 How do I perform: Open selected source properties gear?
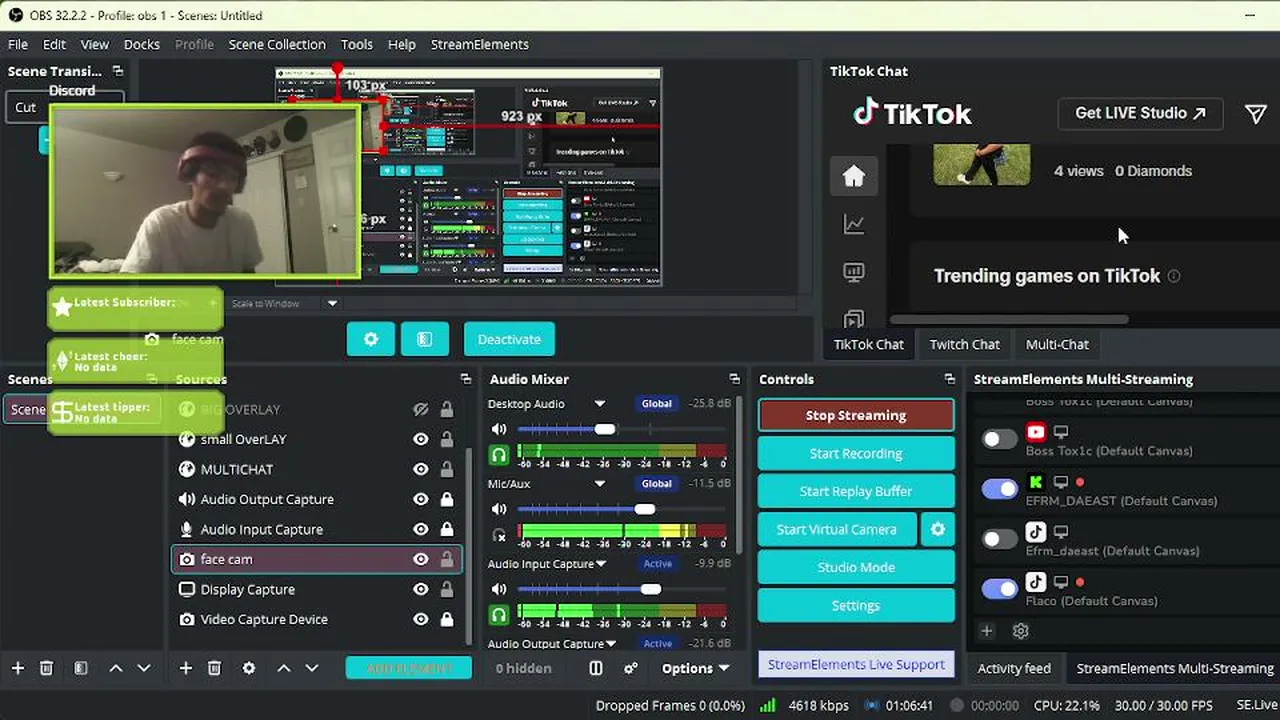249,668
